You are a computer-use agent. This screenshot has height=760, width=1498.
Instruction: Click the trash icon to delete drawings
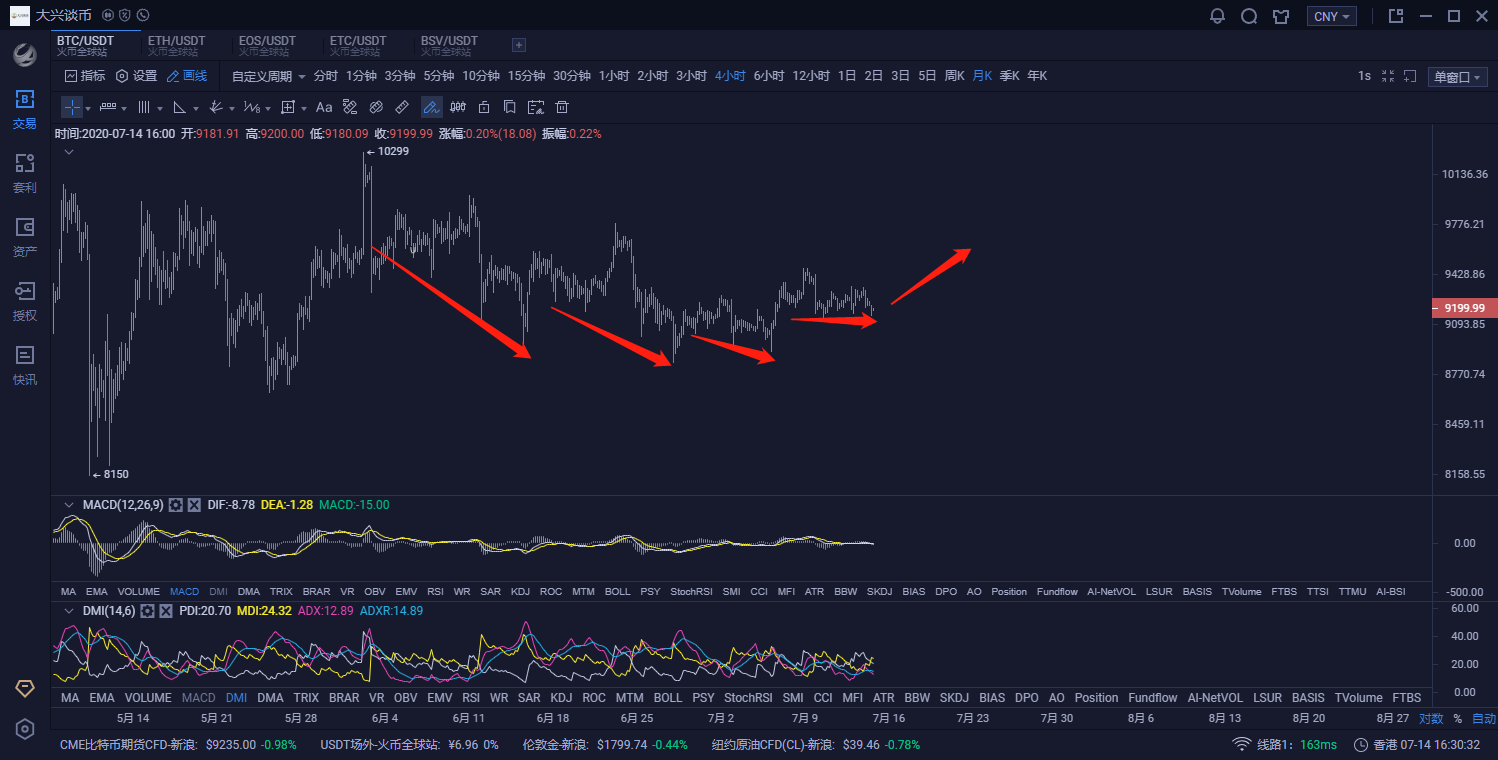562,107
